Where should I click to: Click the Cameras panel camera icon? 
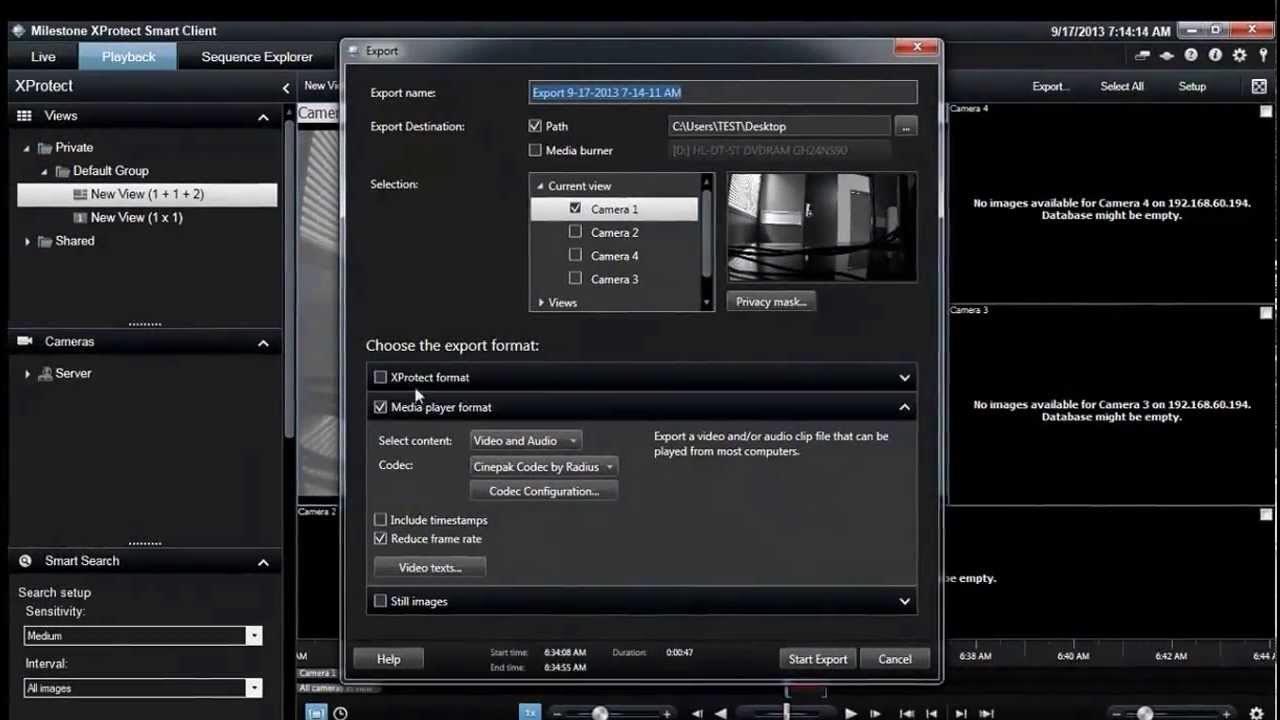[x=25, y=342]
